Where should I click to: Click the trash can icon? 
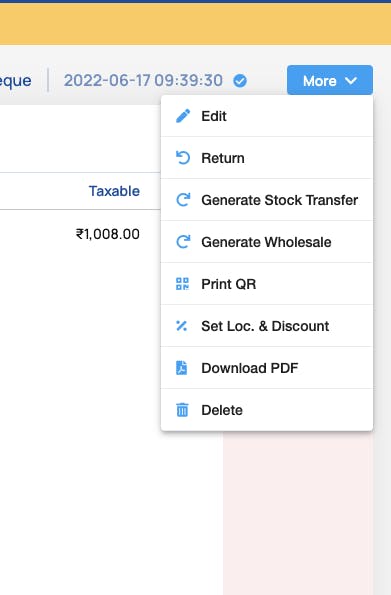point(182,410)
